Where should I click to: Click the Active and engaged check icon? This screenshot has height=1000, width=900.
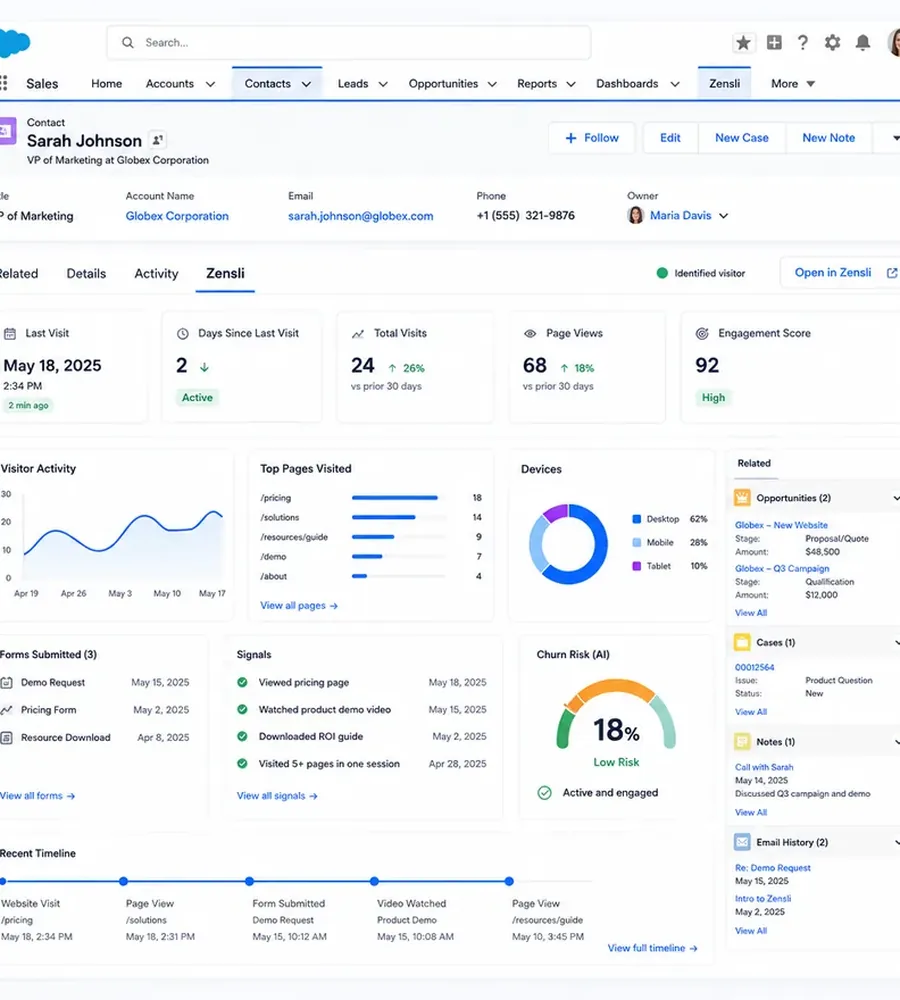click(544, 793)
